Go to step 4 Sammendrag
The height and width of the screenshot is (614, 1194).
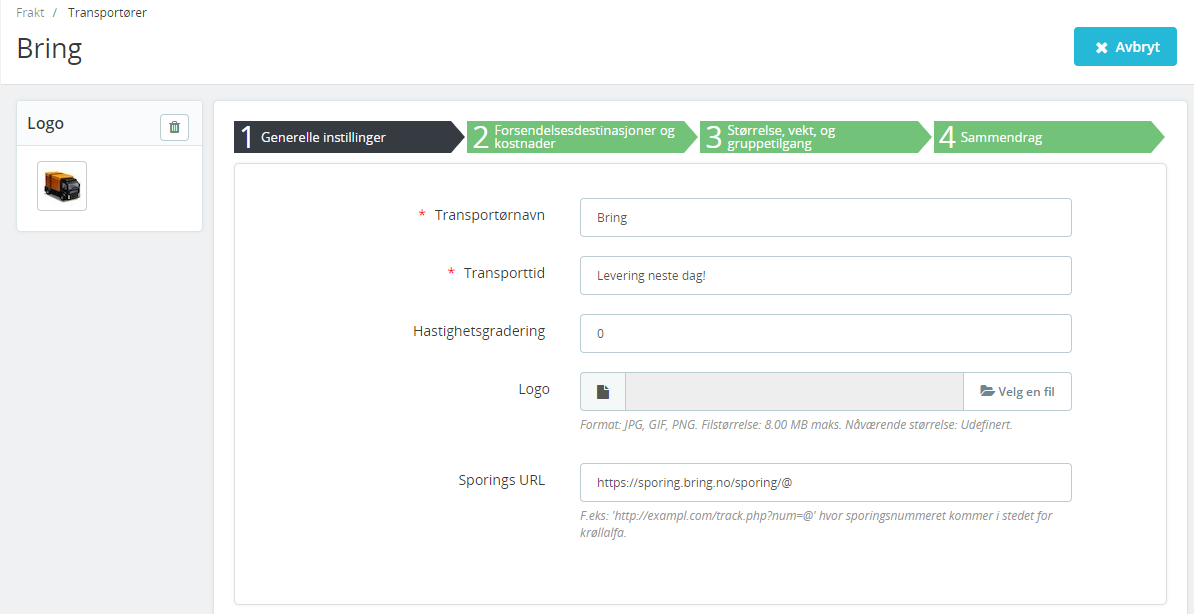click(x=1049, y=137)
